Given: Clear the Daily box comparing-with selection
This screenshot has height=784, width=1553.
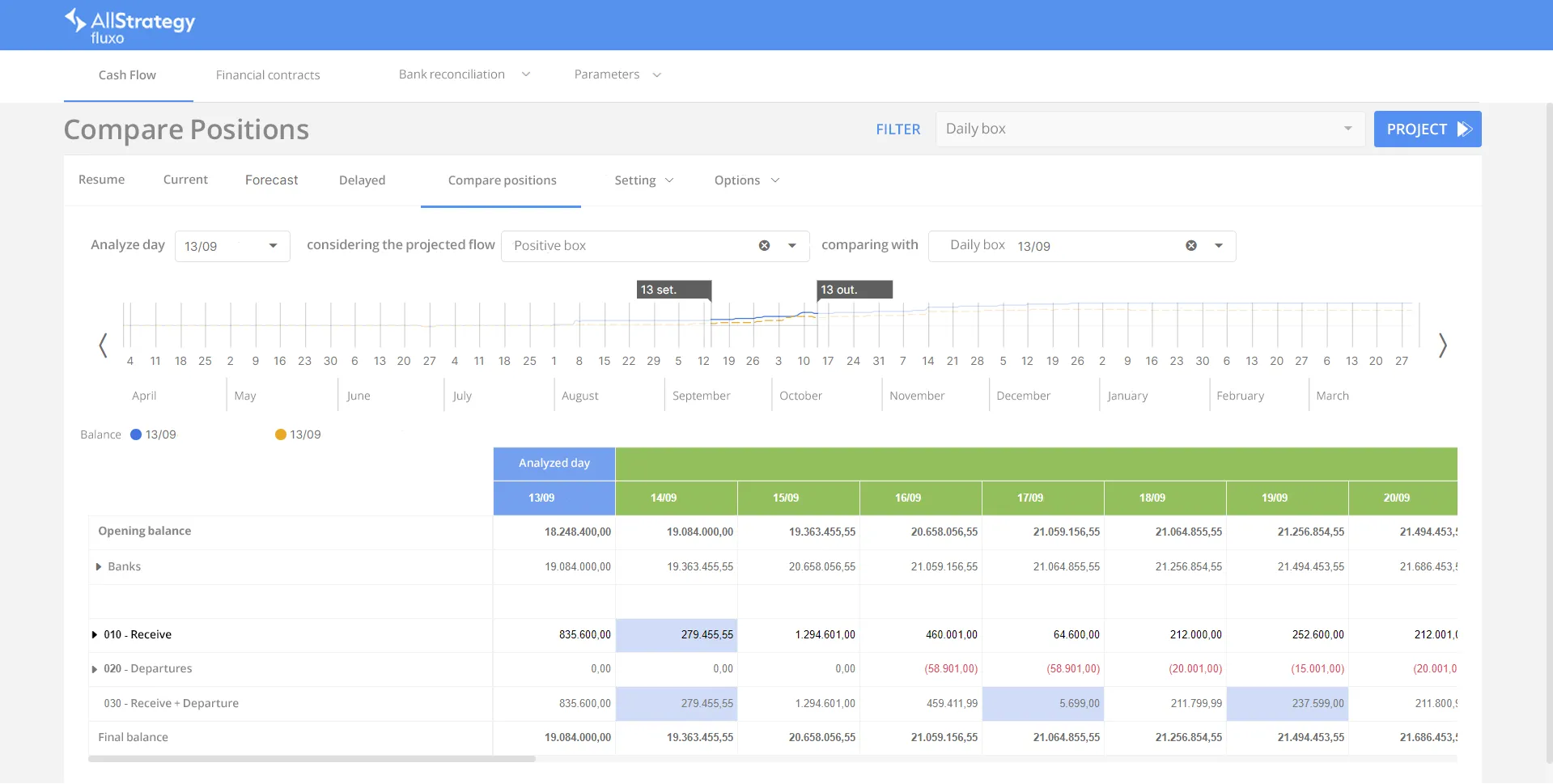Looking at the screenshot, I should [1191, 246].
